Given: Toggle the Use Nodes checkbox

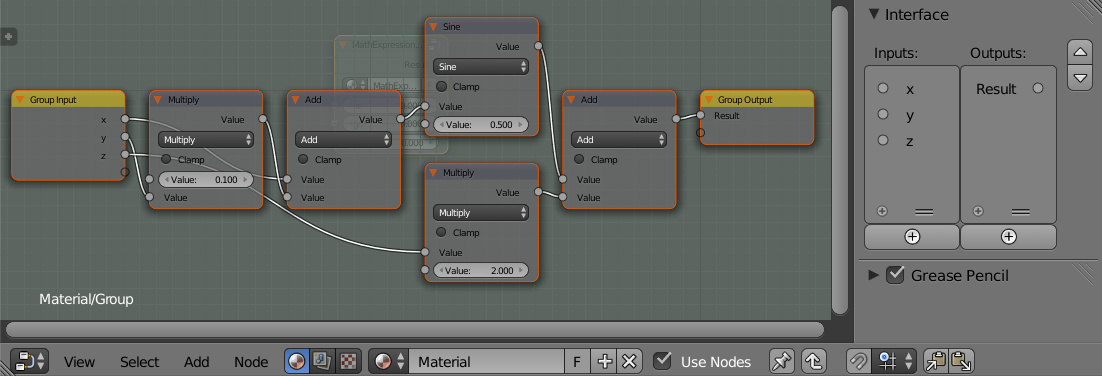Looking at the screenshot, I should coord(662,361).
